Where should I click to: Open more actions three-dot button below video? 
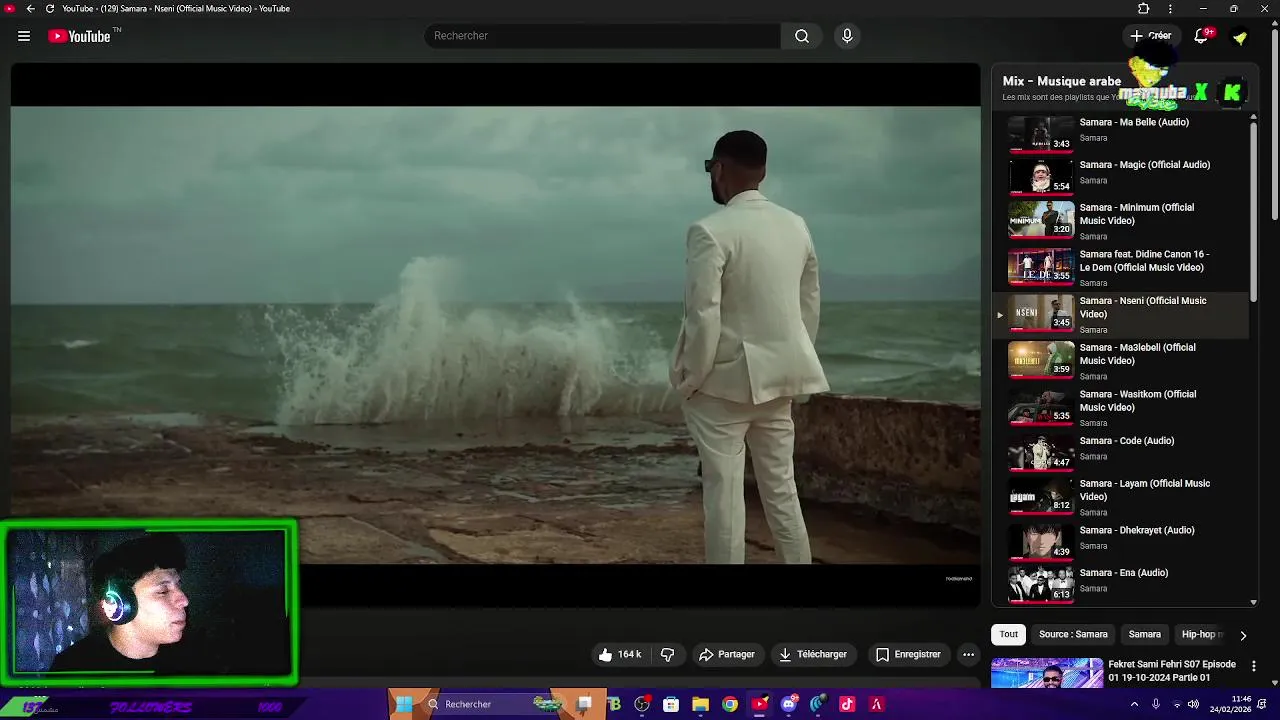point(968,654)
